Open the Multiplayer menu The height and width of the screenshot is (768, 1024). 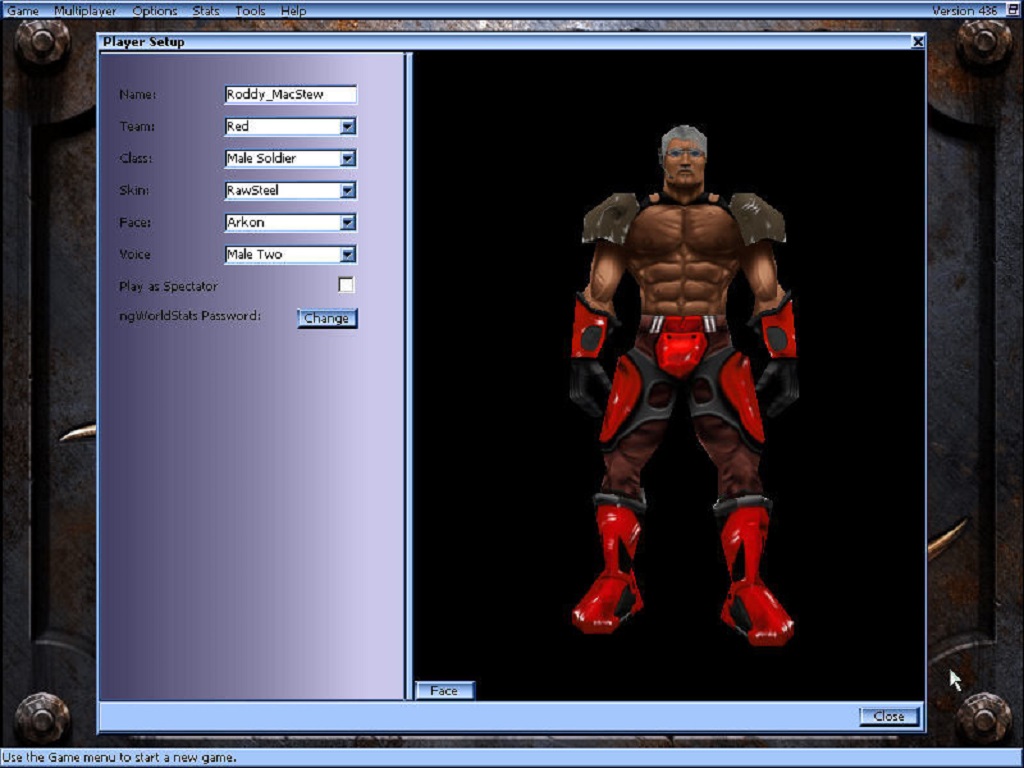click(85, 11)
